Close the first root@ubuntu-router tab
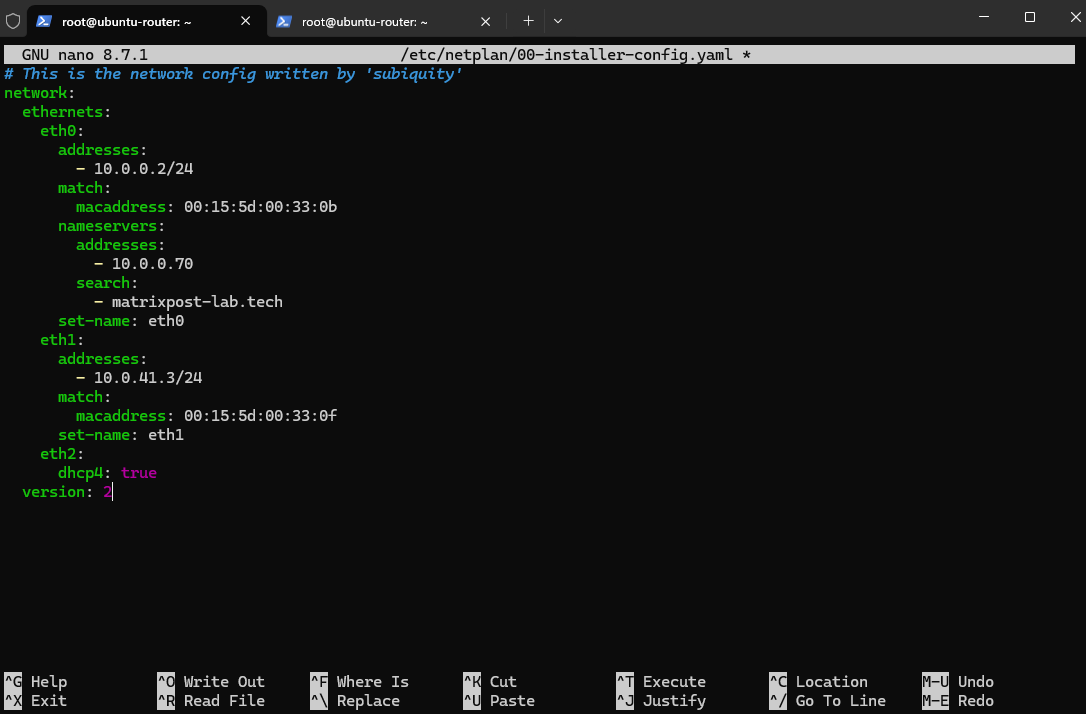The height and width of the screenshot is (714, 1086). 245,21
